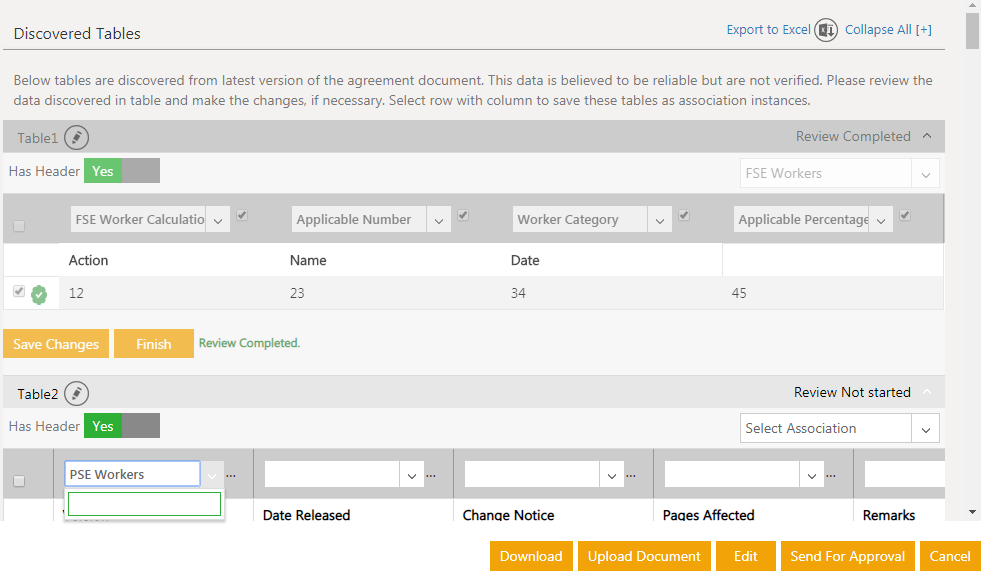
Task: Click the Export to Excel icon
Action: 826,31
